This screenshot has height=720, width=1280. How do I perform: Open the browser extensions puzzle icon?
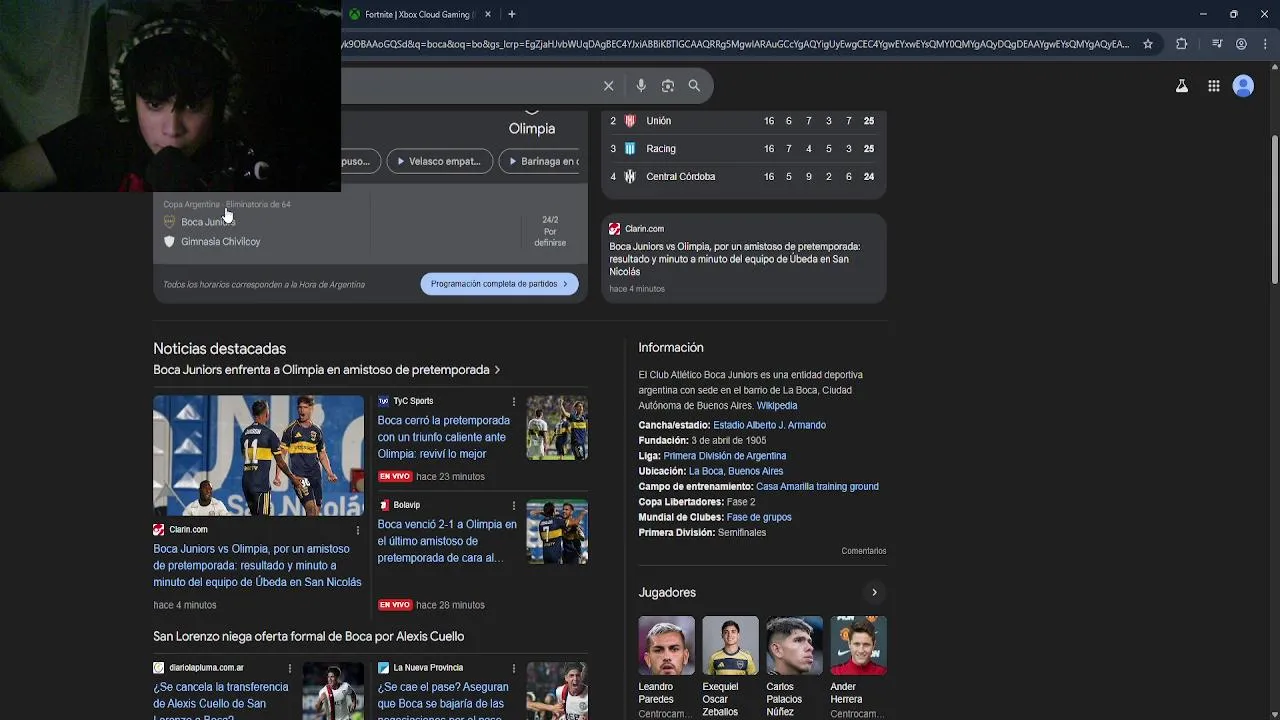(1181, 44)
